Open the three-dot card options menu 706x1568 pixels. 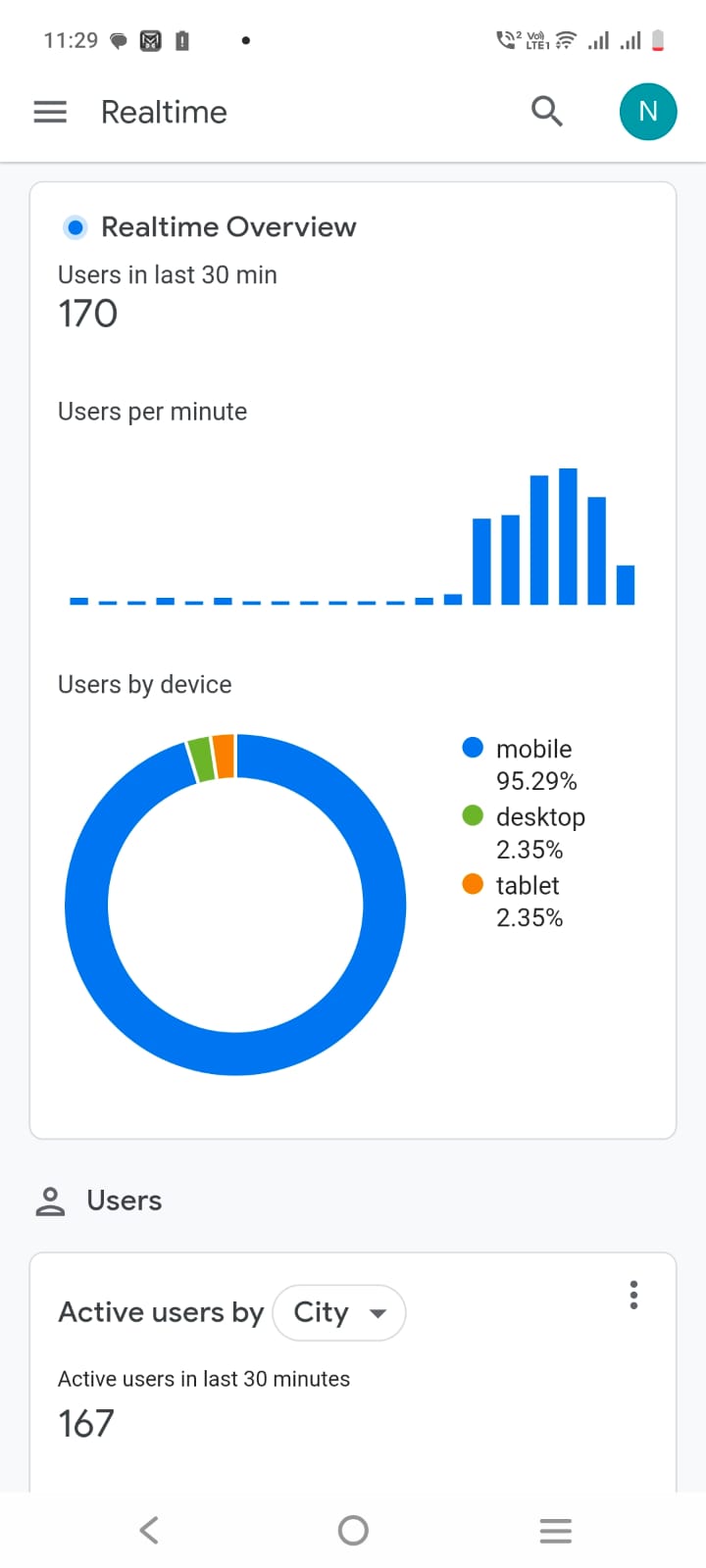point(633,1295)
